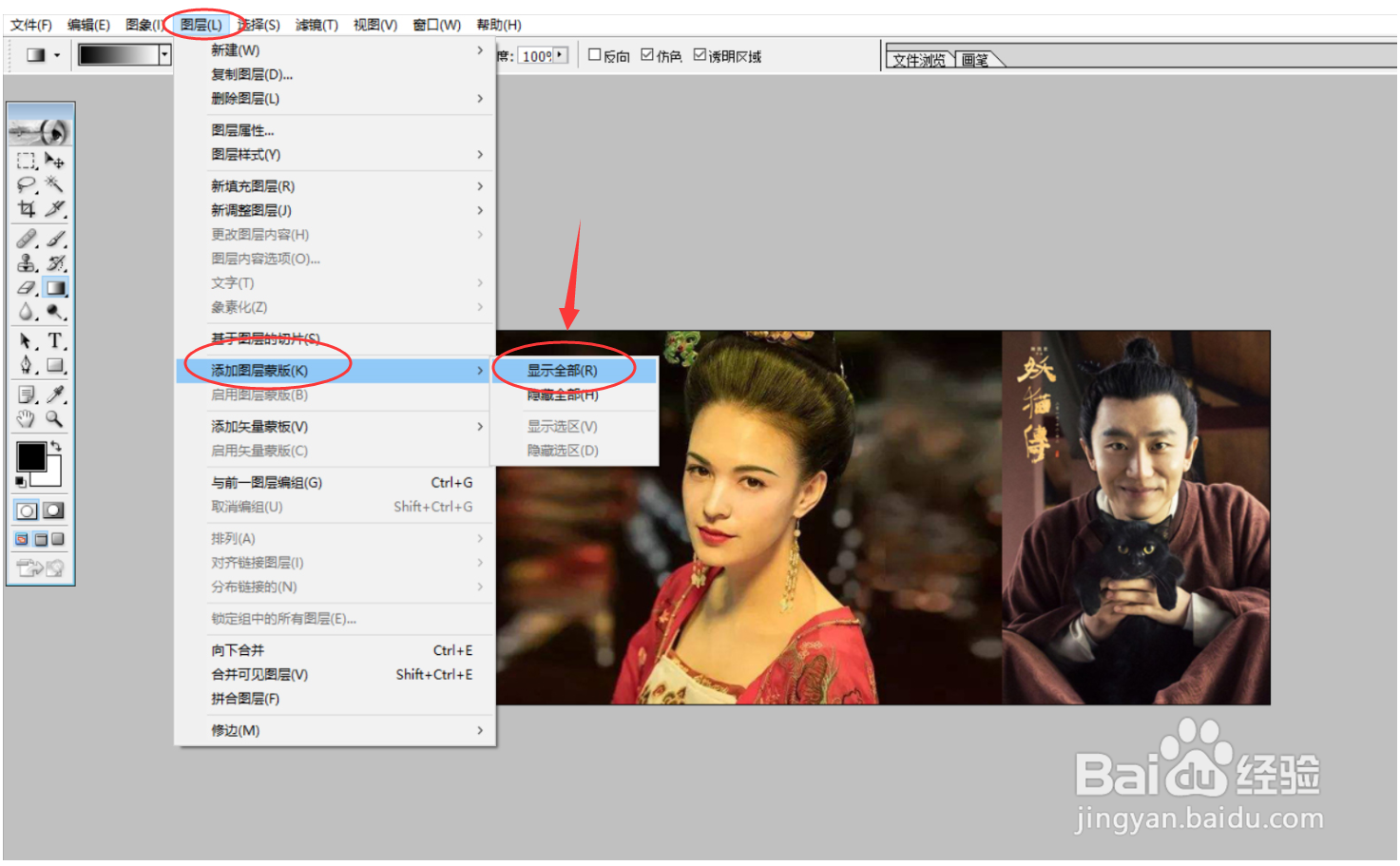Expand the 添加矢量蒙板(V) submenu
Image resolution: width=1400 pixels, height=866 pixels.
tap(335, 427)
